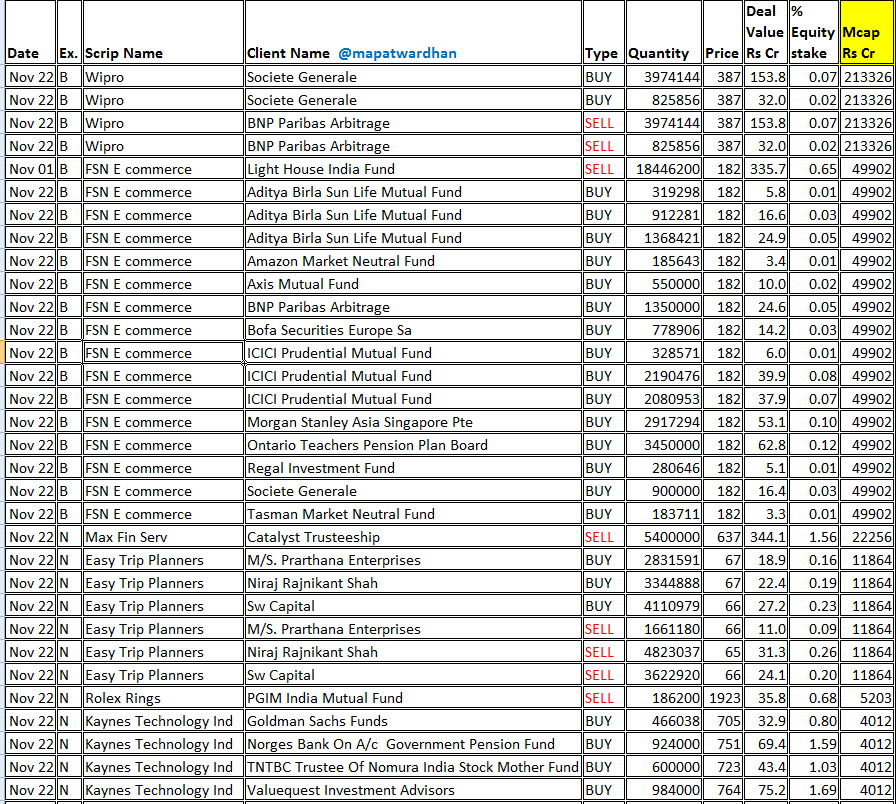Select equity stake cell 1.56
Viewport: 896px width, 804px height.
(813, 537)
